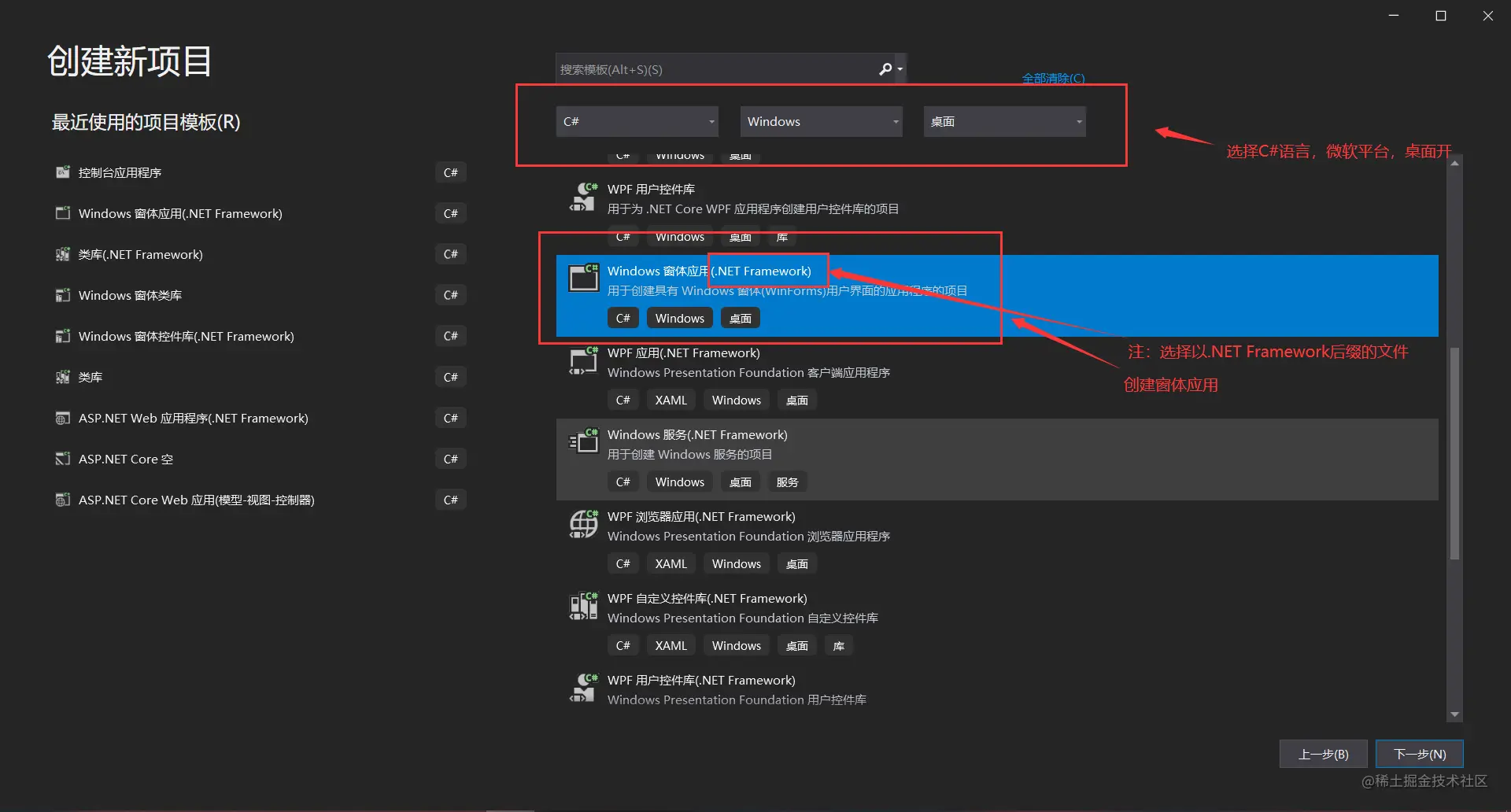
Task: Choose the Windows 服务(.NET Framework) template title
Action: pyautogui.click(x=697, y=434)
